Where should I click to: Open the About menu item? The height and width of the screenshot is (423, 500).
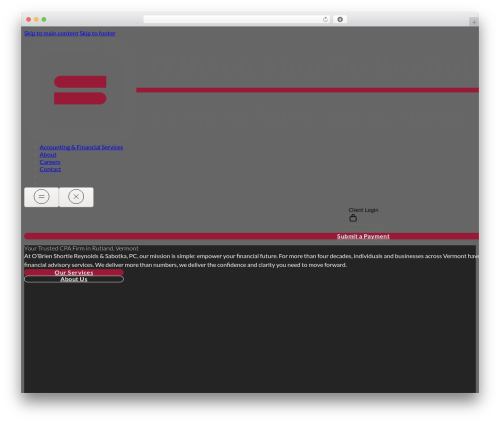[48, 155]
